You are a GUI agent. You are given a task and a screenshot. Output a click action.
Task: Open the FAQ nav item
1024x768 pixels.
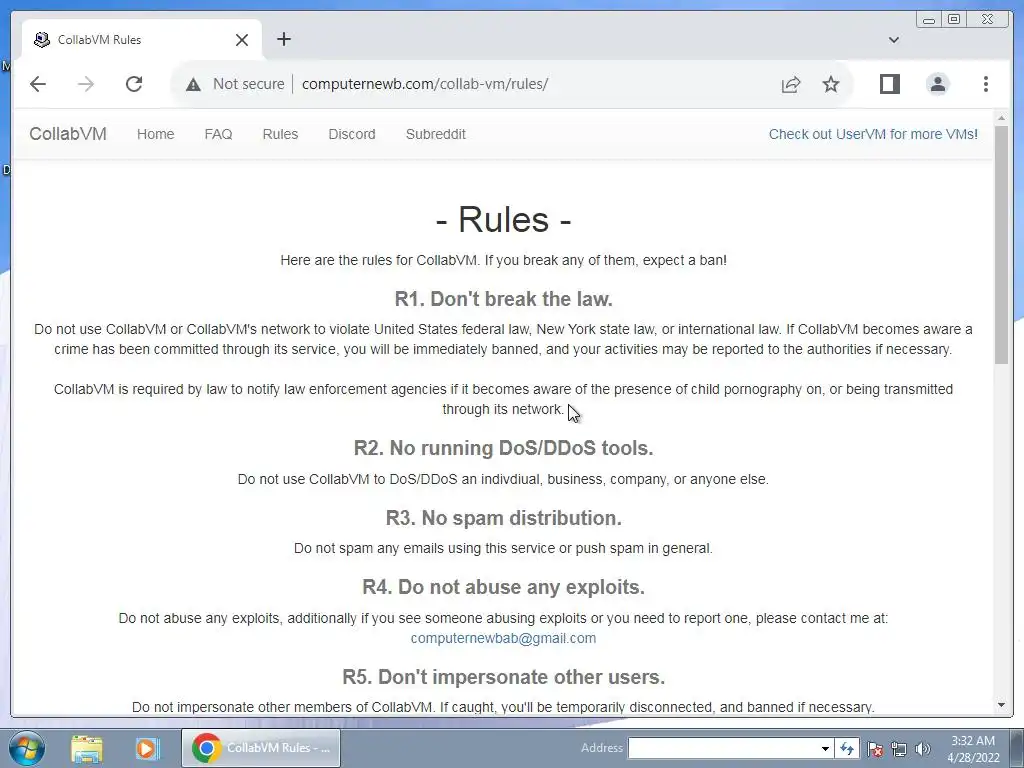[x=218, y=134]
